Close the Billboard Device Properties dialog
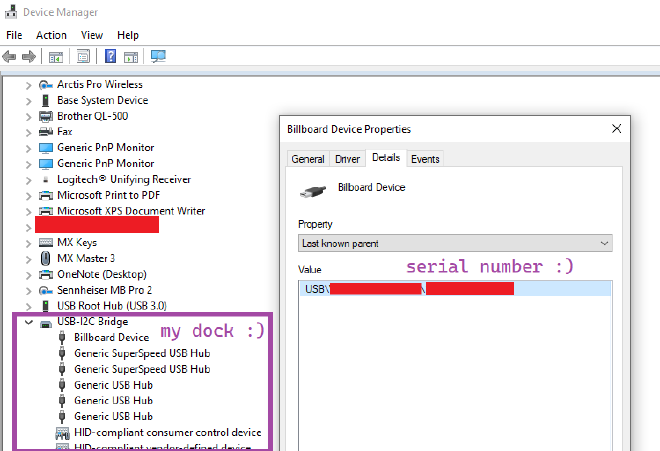Screen dimensions: 660x451 pyautogui.click(x=616, y=128)
